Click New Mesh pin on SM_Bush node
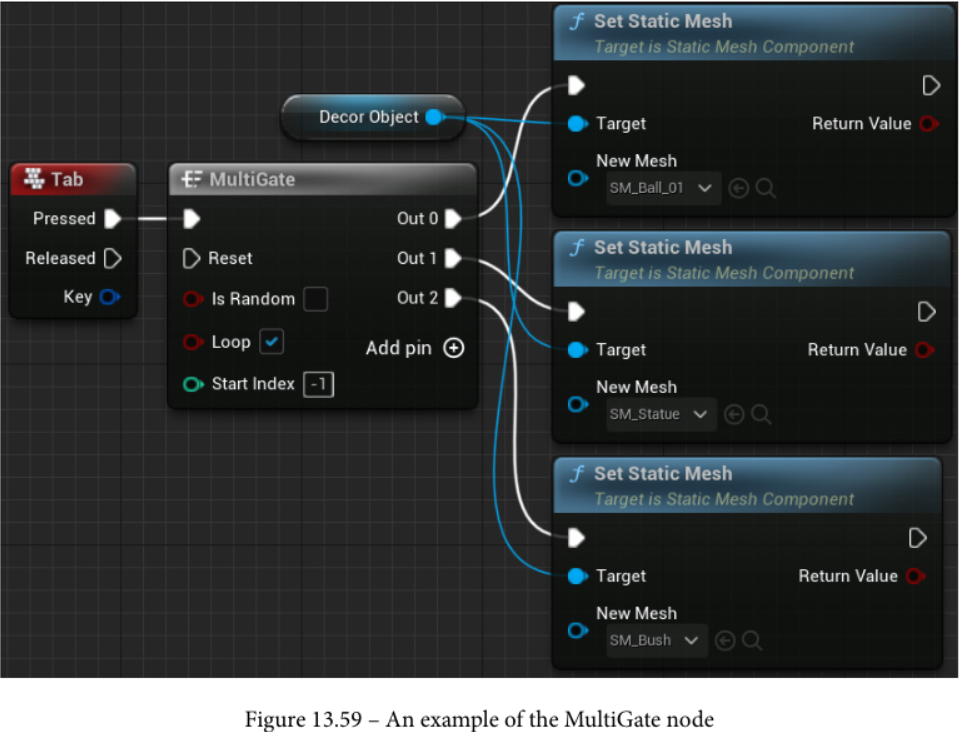The image size is (960, 732). tap(577, 631)
